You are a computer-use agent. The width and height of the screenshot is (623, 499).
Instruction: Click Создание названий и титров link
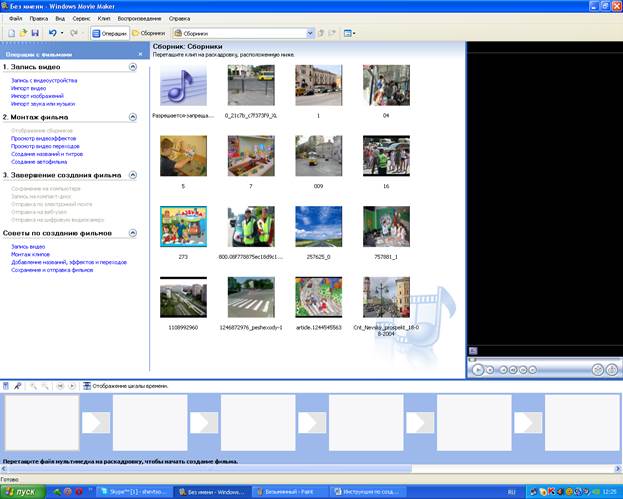tap(47, 154)
